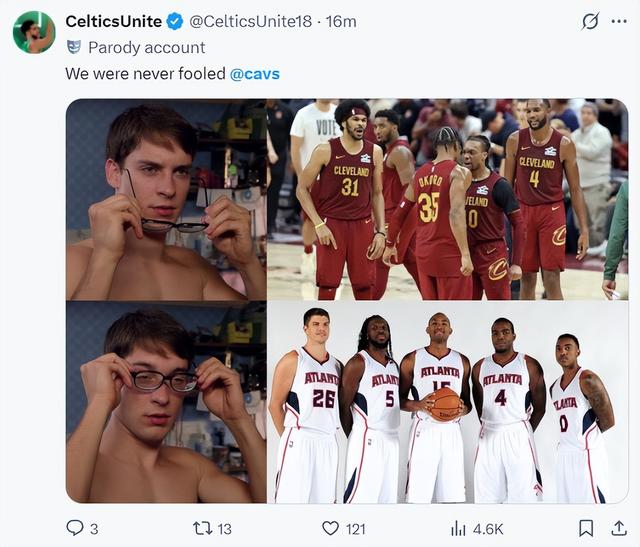This screenshot has height=547, width=640.
Task: Open the glasses-on meme image
Action: [x=166, y=402]
